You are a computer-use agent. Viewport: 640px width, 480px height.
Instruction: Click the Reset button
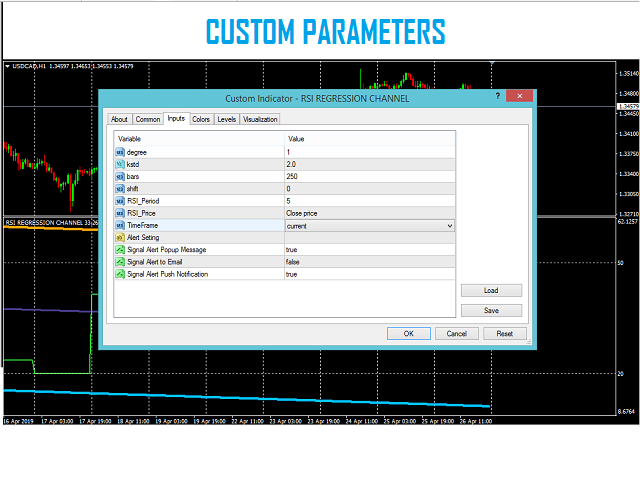coord(504,334)
